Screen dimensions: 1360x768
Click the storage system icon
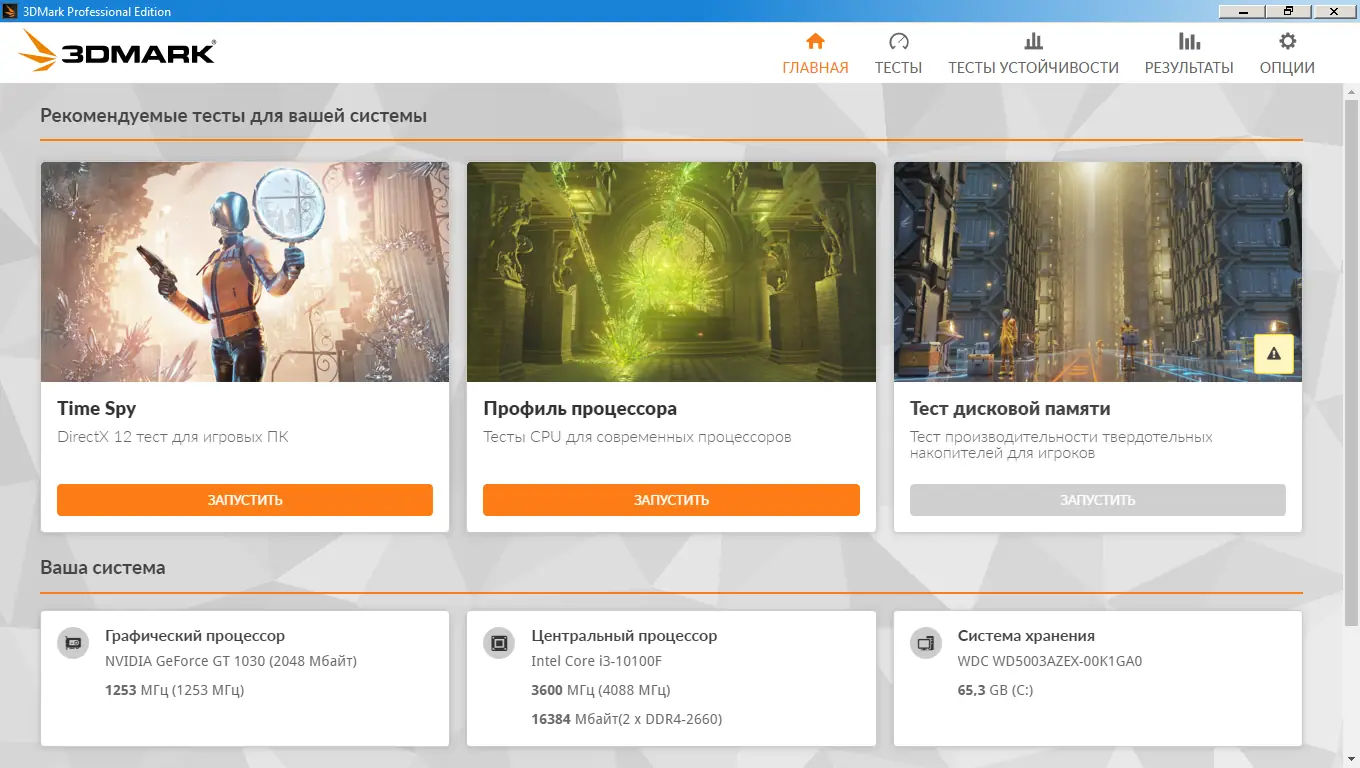point(925,643)
